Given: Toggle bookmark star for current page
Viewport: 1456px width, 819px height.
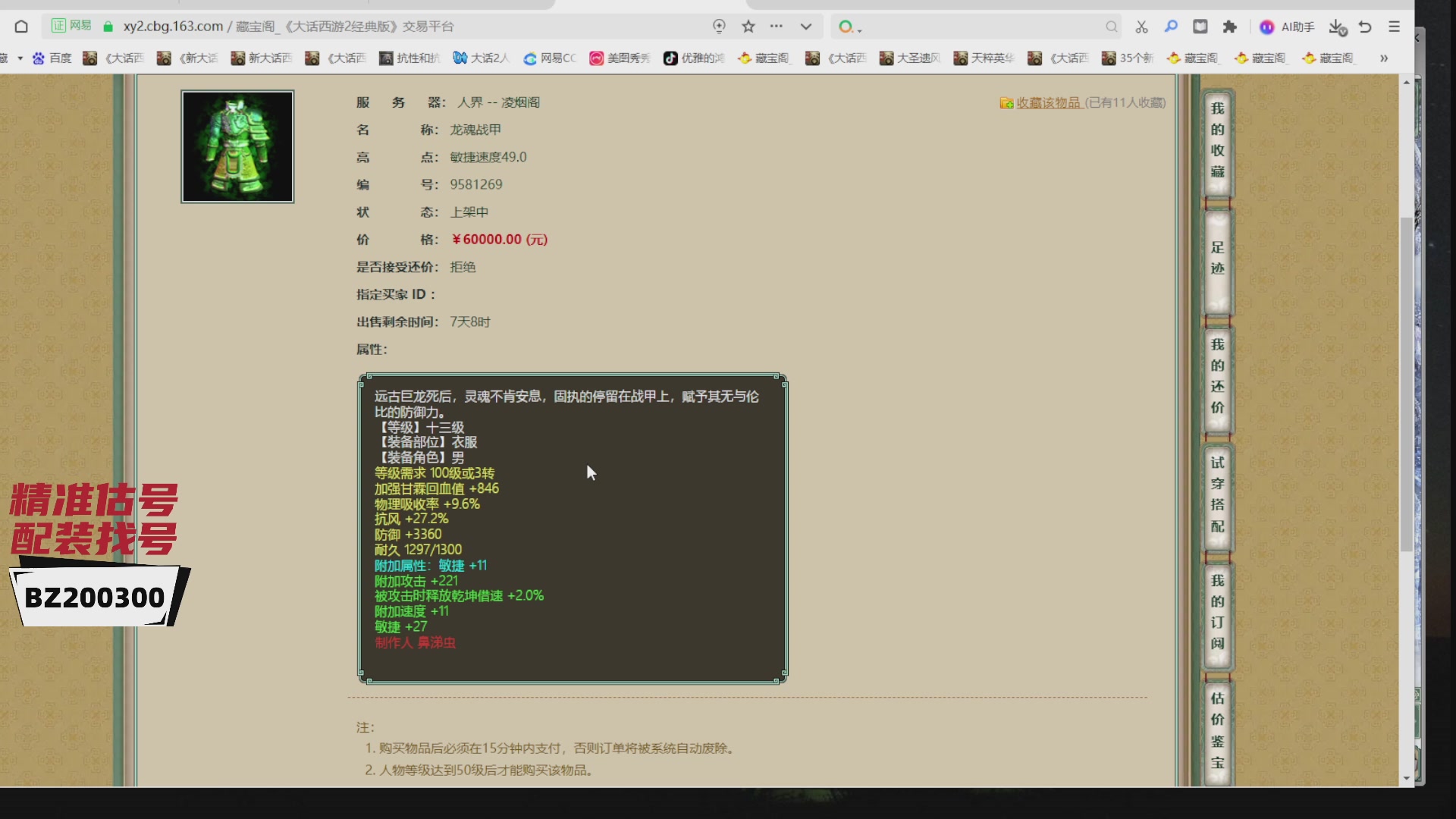Looking at the screenshot, I should 748,26.
